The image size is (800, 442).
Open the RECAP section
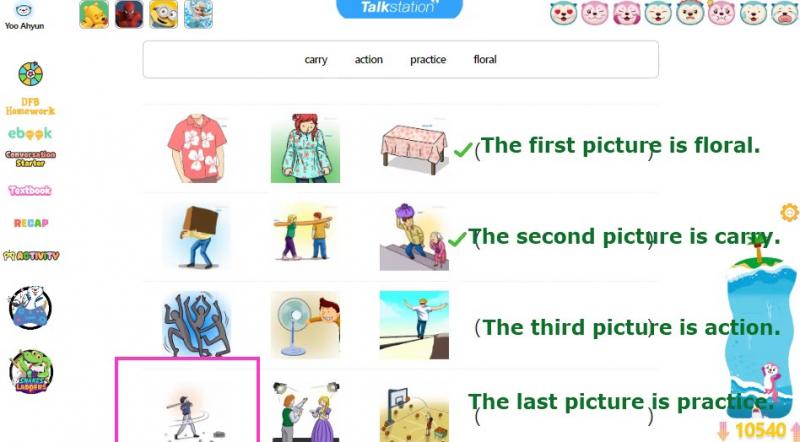click(31, 223)
